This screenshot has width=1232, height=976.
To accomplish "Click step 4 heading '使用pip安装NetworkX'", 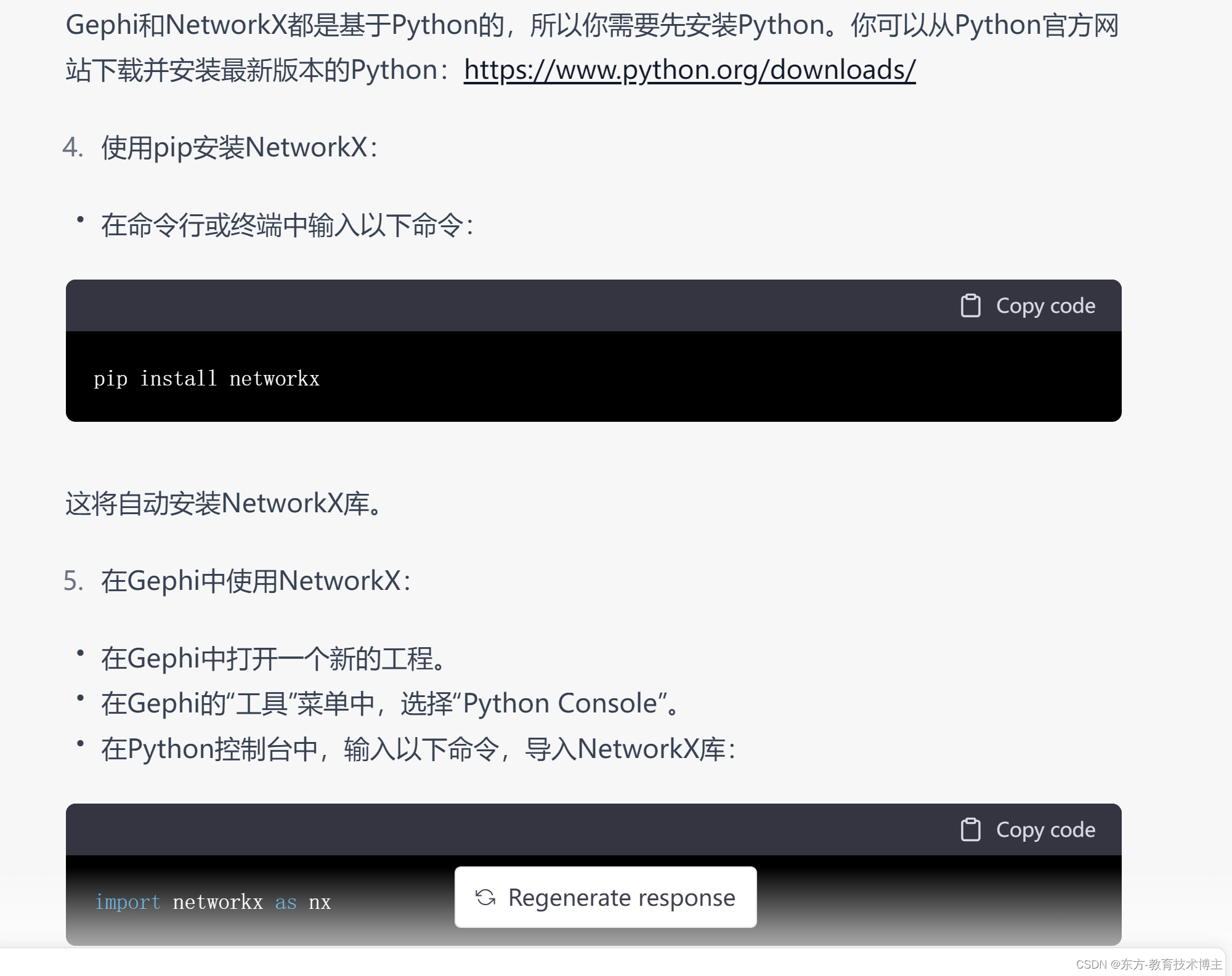I will [x=239, y=148].
